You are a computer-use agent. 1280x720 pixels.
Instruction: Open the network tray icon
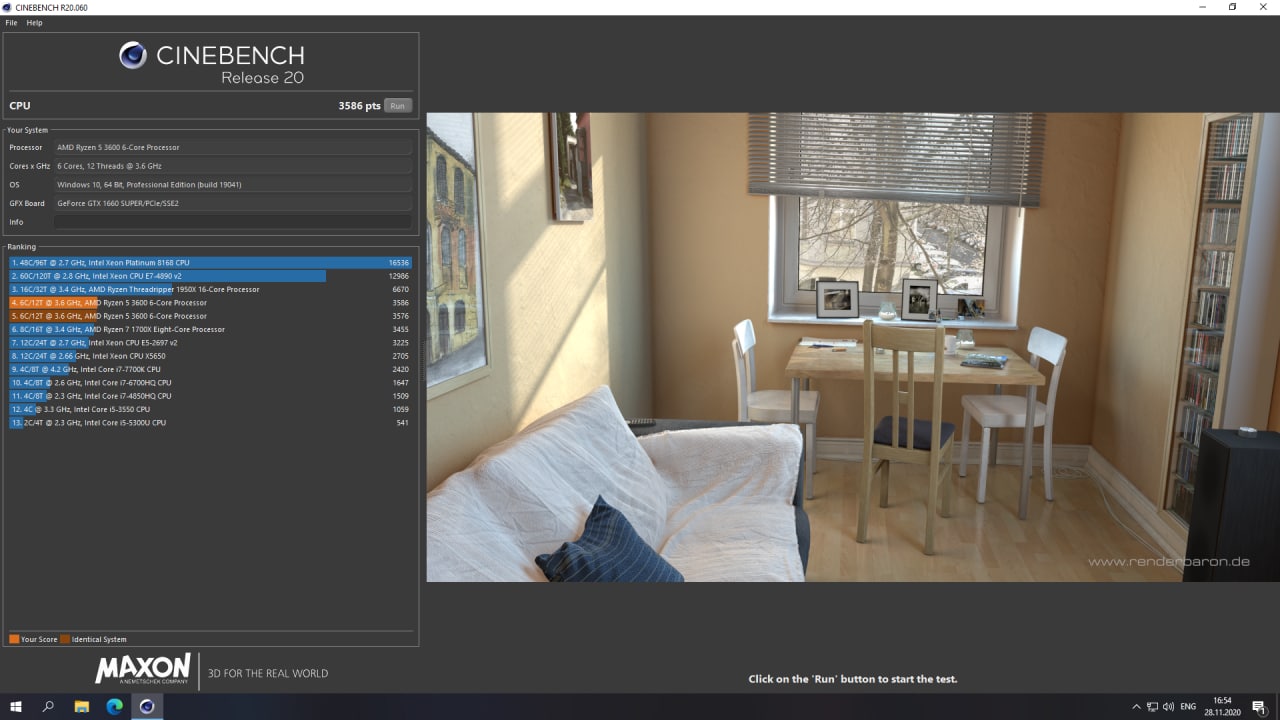click(1153, 707)
